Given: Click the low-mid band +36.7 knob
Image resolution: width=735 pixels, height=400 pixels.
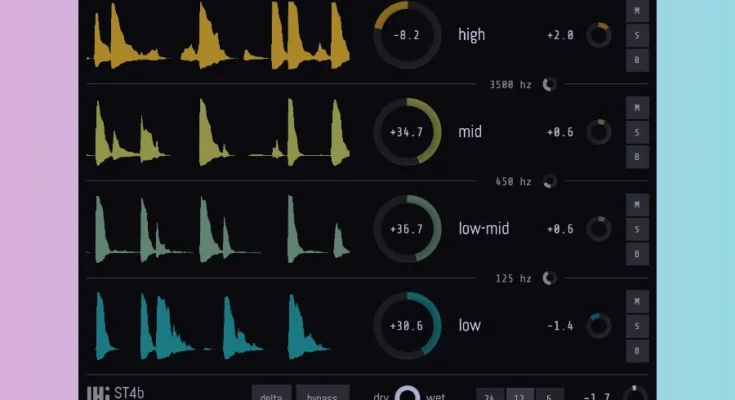Looking at the screenshot, I should 407,228.
